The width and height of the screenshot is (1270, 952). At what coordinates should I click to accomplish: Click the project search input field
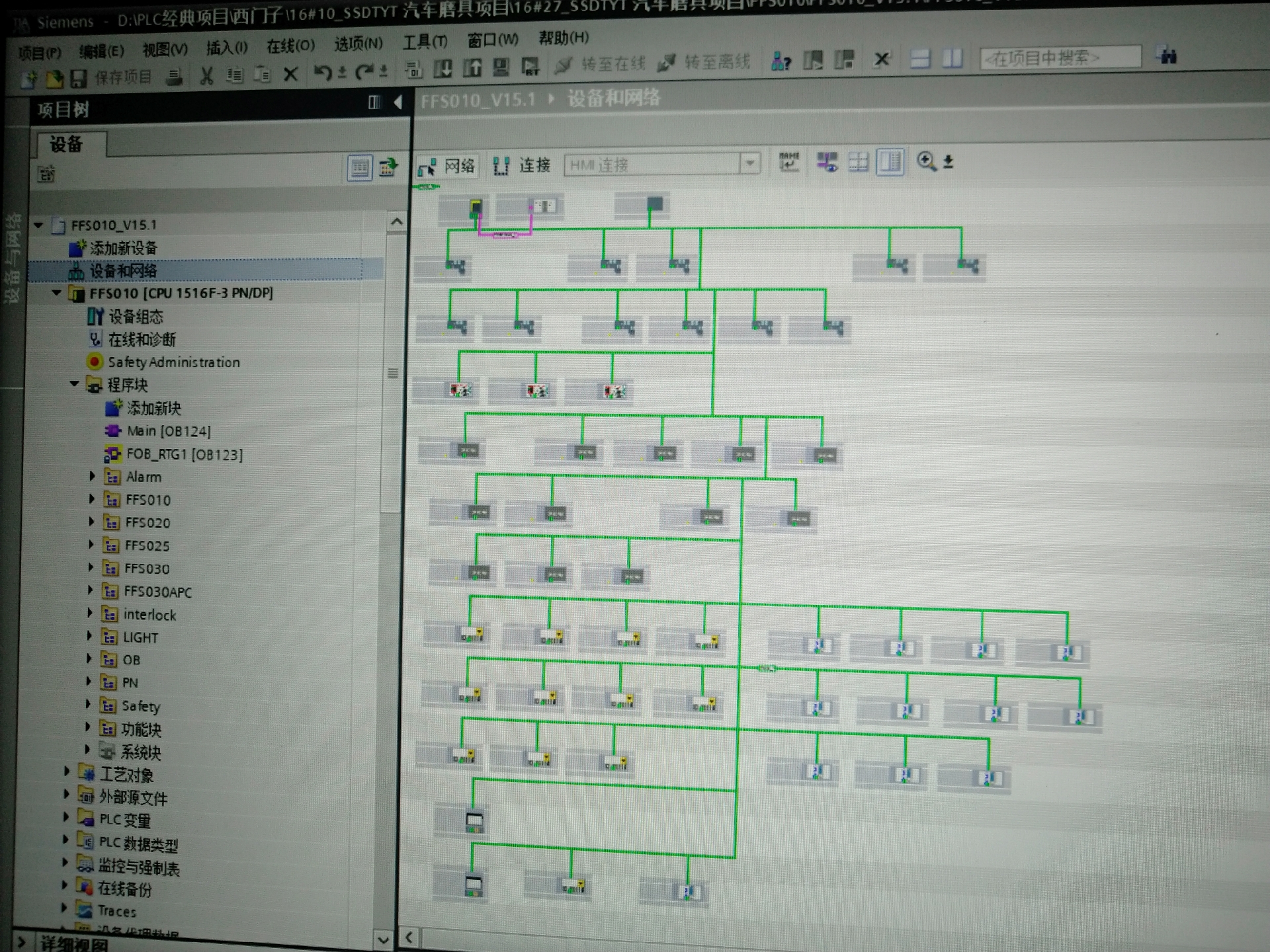[1060, 58]
